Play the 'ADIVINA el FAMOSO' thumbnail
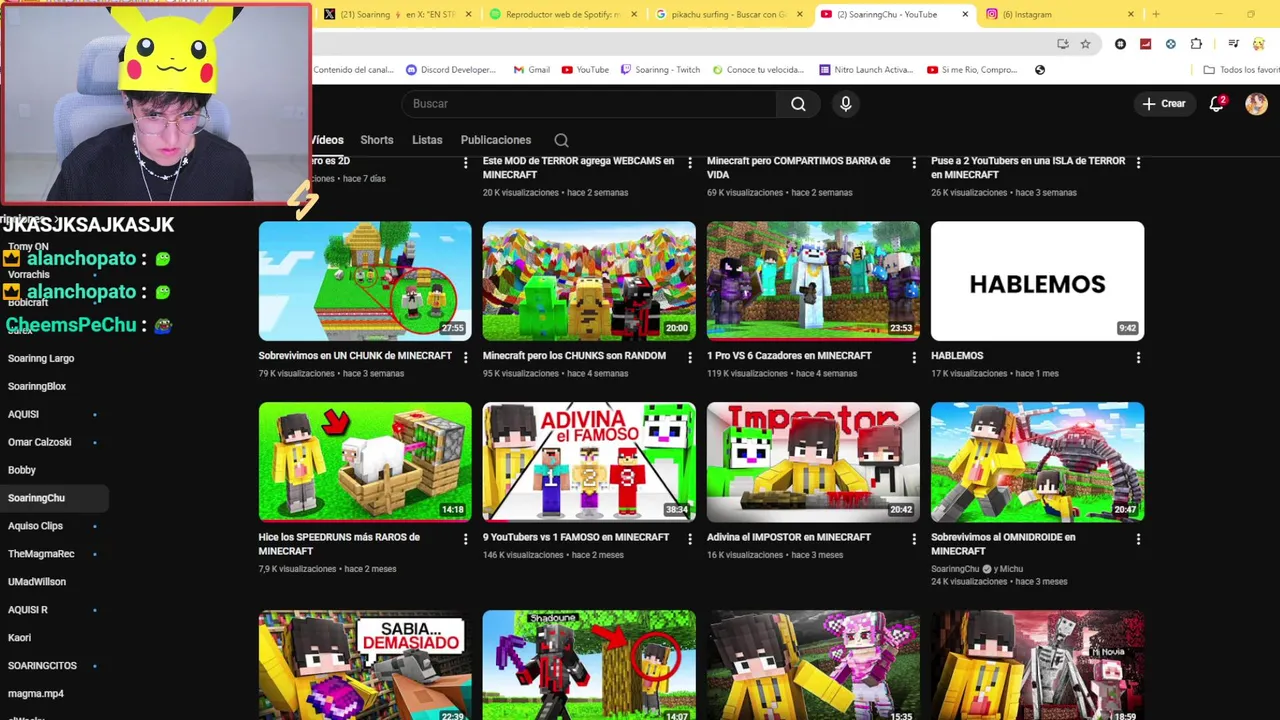Viewport: 1280px width, 720px height. [x=589, y=462]
